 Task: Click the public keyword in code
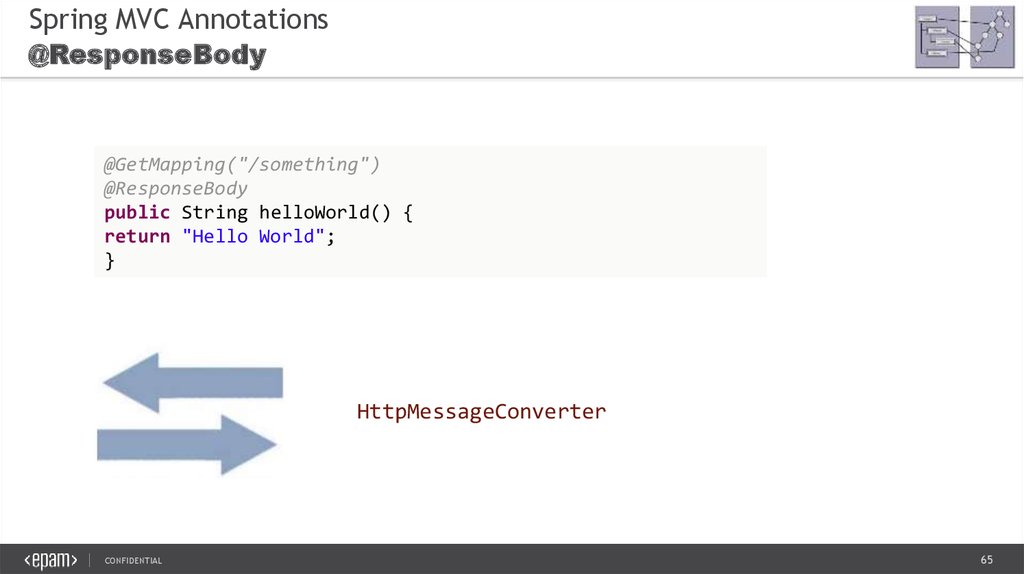[137, 212]
